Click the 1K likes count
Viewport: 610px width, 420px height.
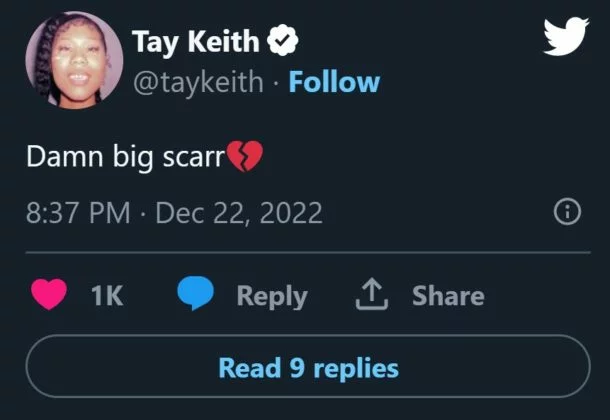pos(107,296)
